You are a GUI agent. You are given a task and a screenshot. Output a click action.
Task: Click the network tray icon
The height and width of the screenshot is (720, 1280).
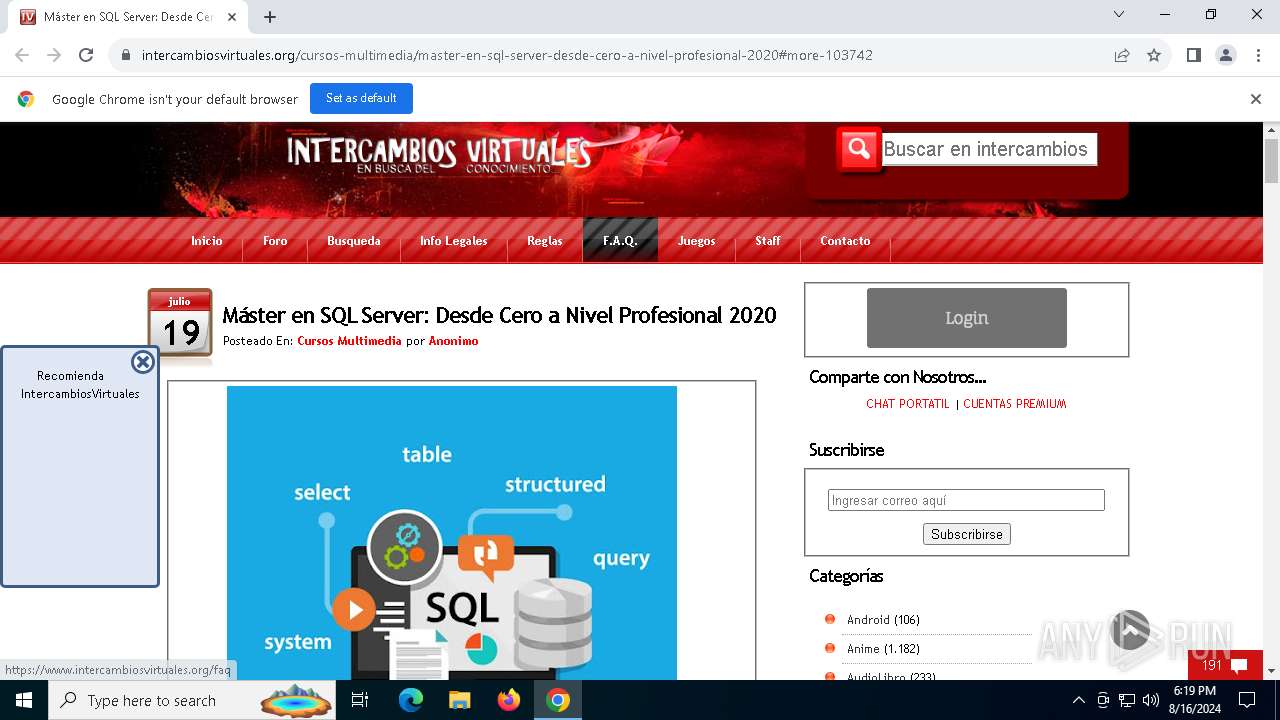click(1127, 700)
